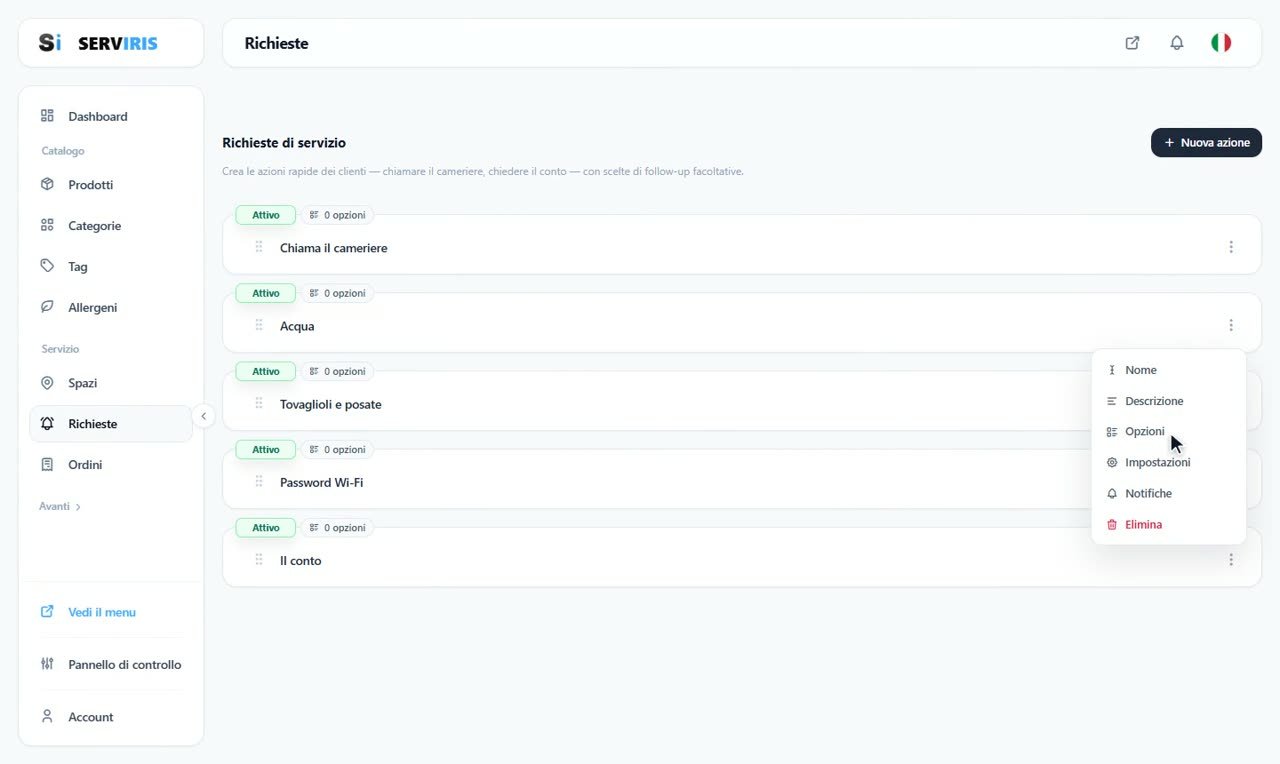1280x764 pixels.
Task: Click the Il conto row title
Action: point(300,561)
